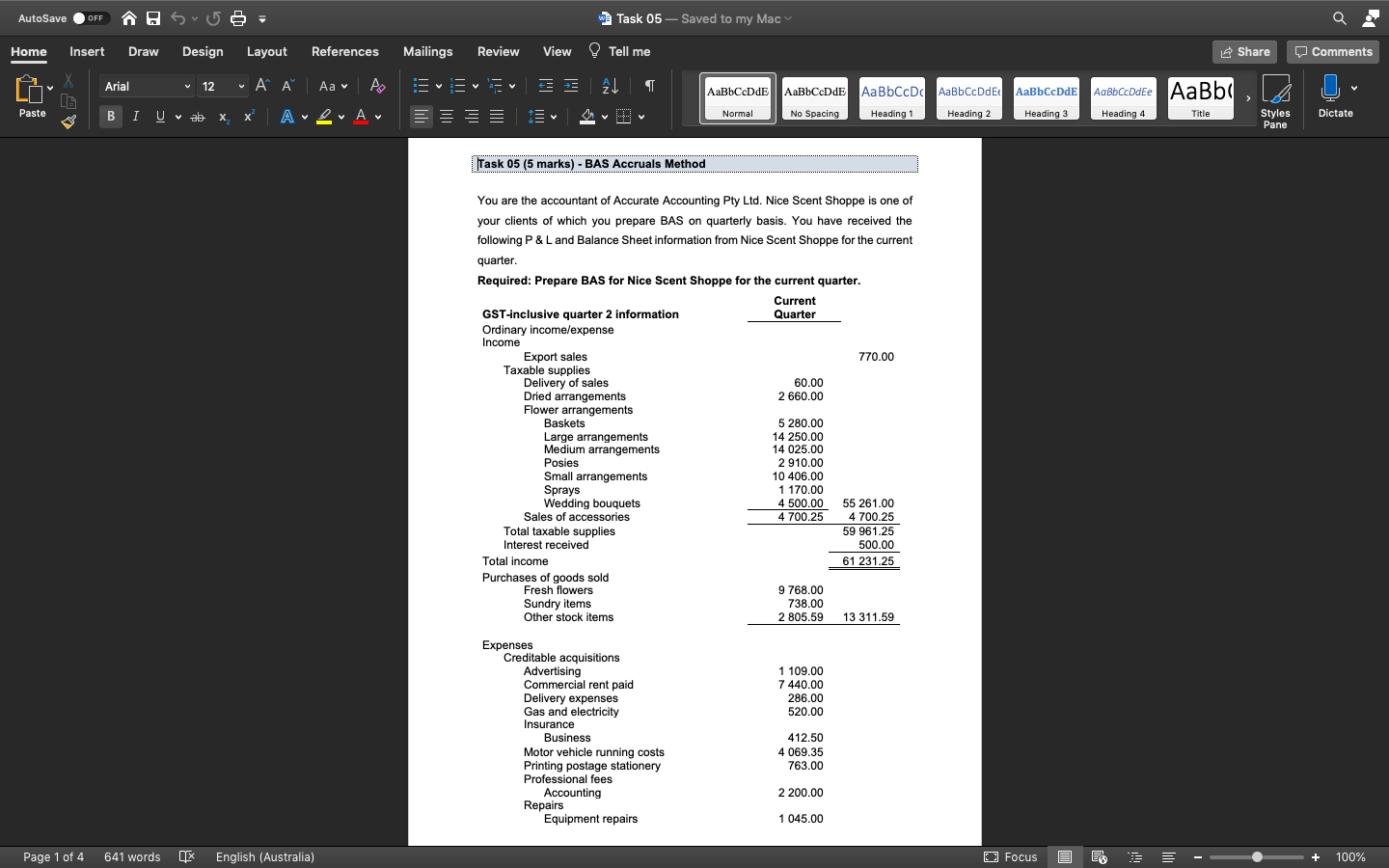Switch to the Mailings ribbon tab
1389x868 pixels.
pos(427,51)
